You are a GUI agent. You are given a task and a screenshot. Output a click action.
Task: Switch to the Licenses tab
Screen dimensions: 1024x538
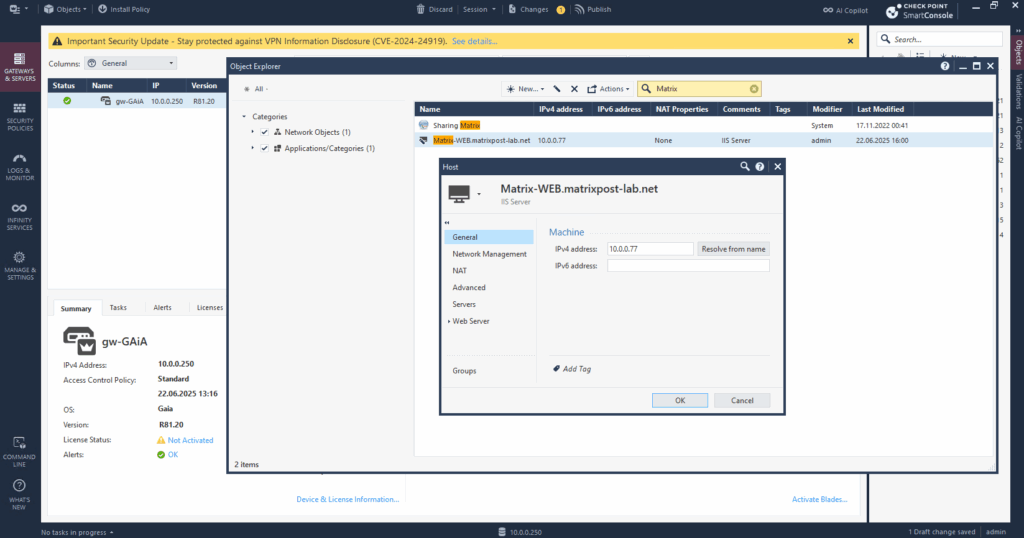pyautogui.click(x=210, y=308)
